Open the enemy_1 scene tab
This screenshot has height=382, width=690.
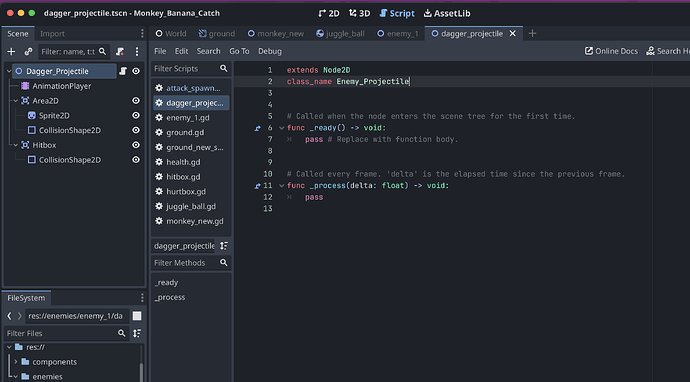[397, 33]
